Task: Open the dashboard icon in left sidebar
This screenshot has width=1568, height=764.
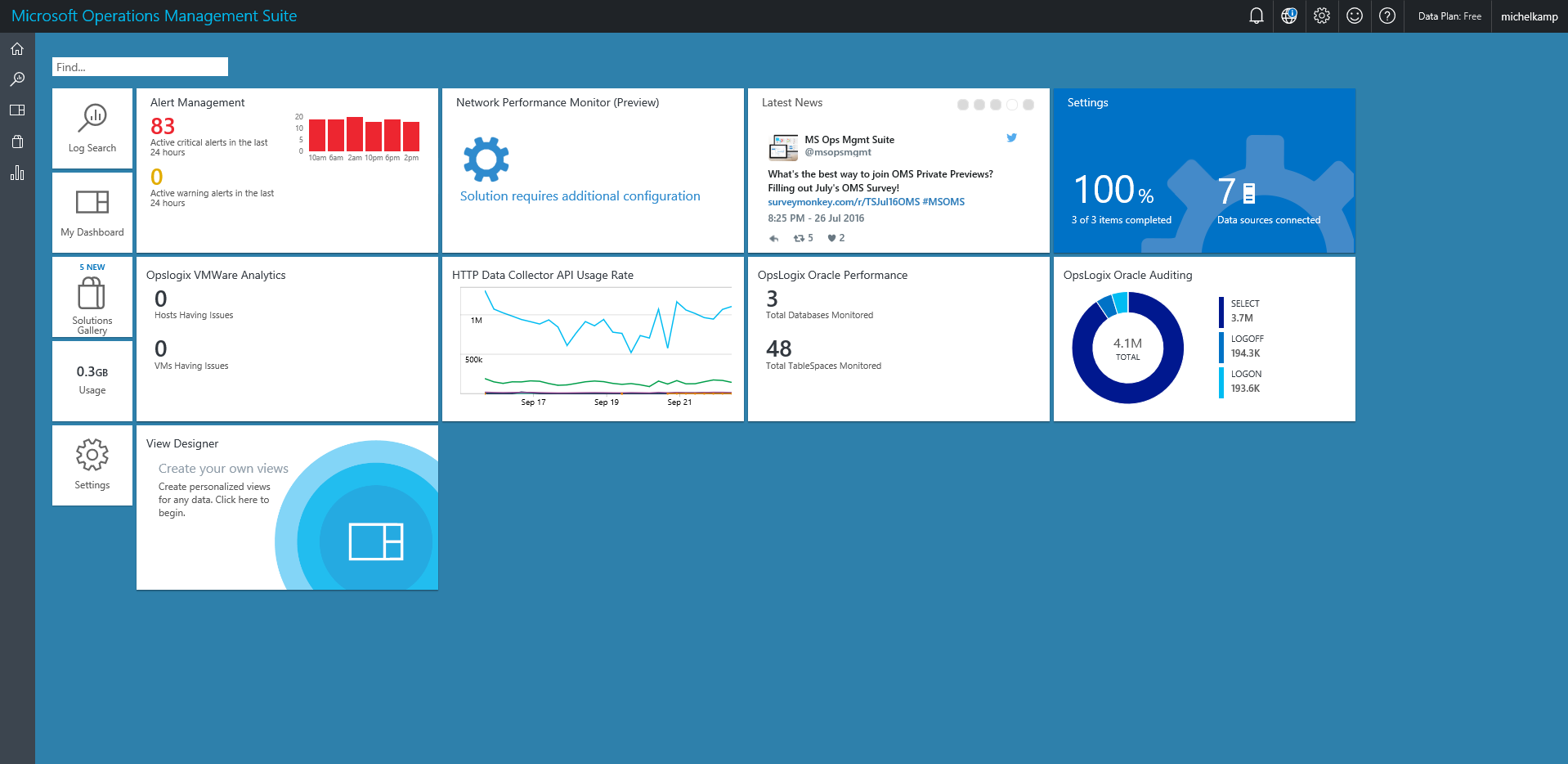Action: click(17, 110)
